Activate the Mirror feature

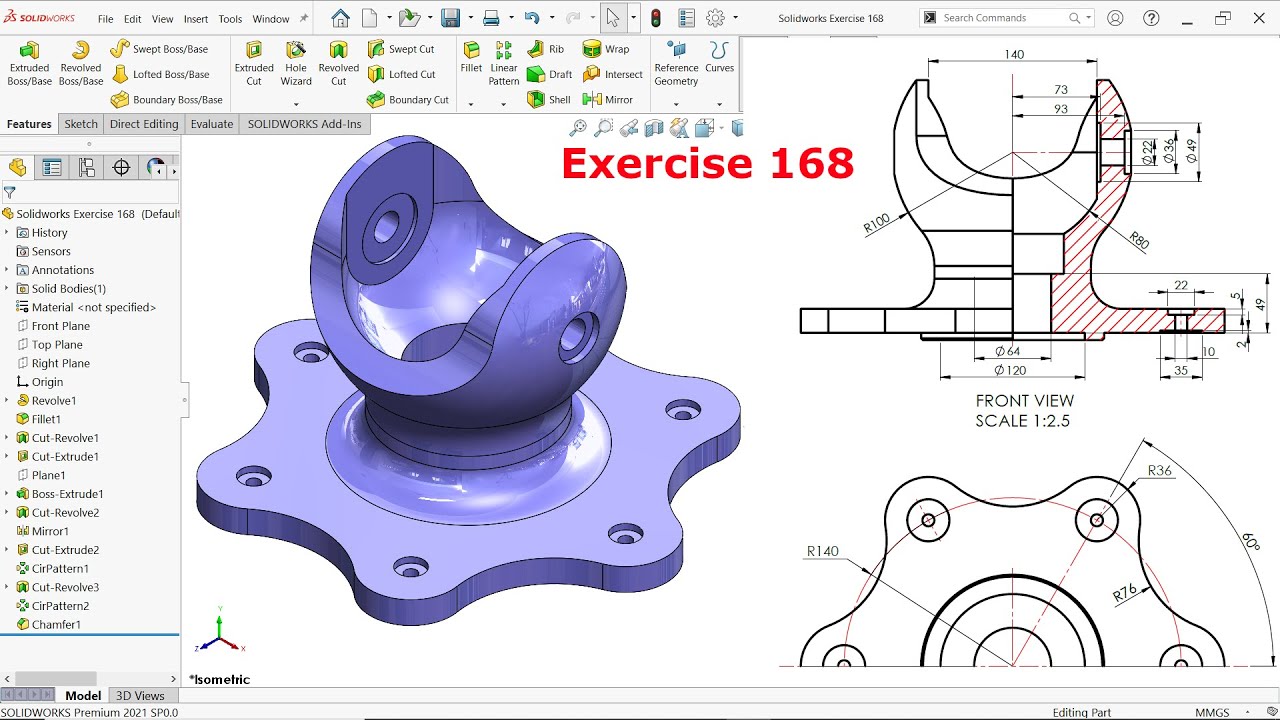(x=607, y=100)
